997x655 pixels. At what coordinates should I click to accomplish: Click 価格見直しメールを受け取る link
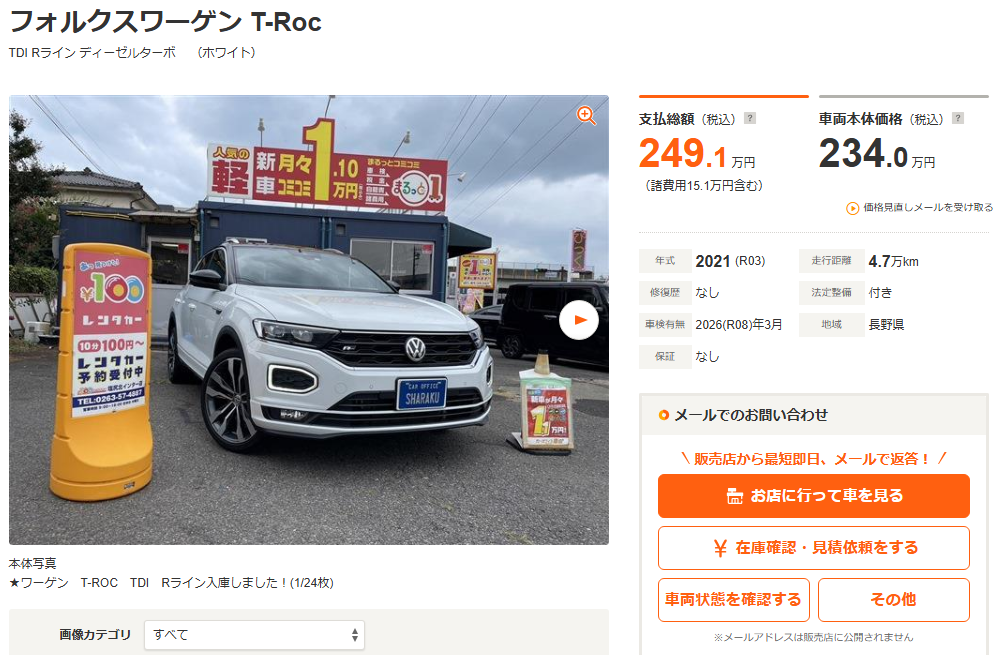click(x=928, y=207)
